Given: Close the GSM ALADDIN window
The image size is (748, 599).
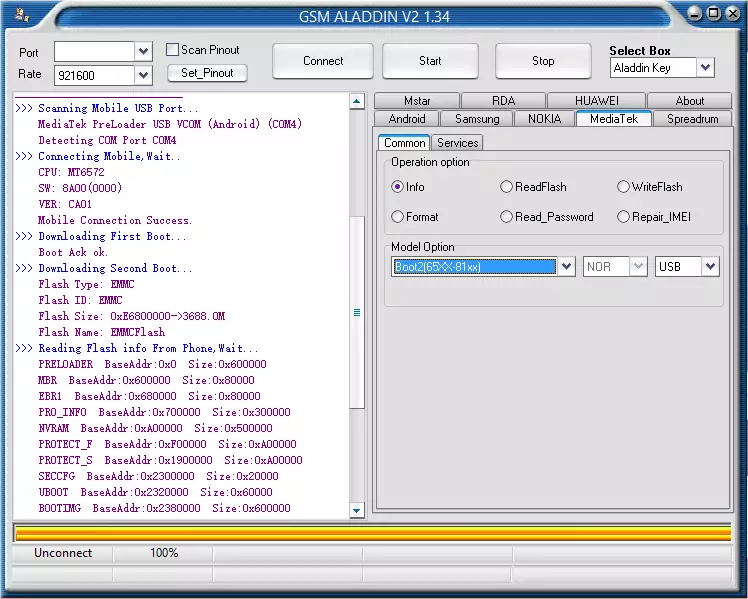Looking at the screenshot, I should point(733,13).
